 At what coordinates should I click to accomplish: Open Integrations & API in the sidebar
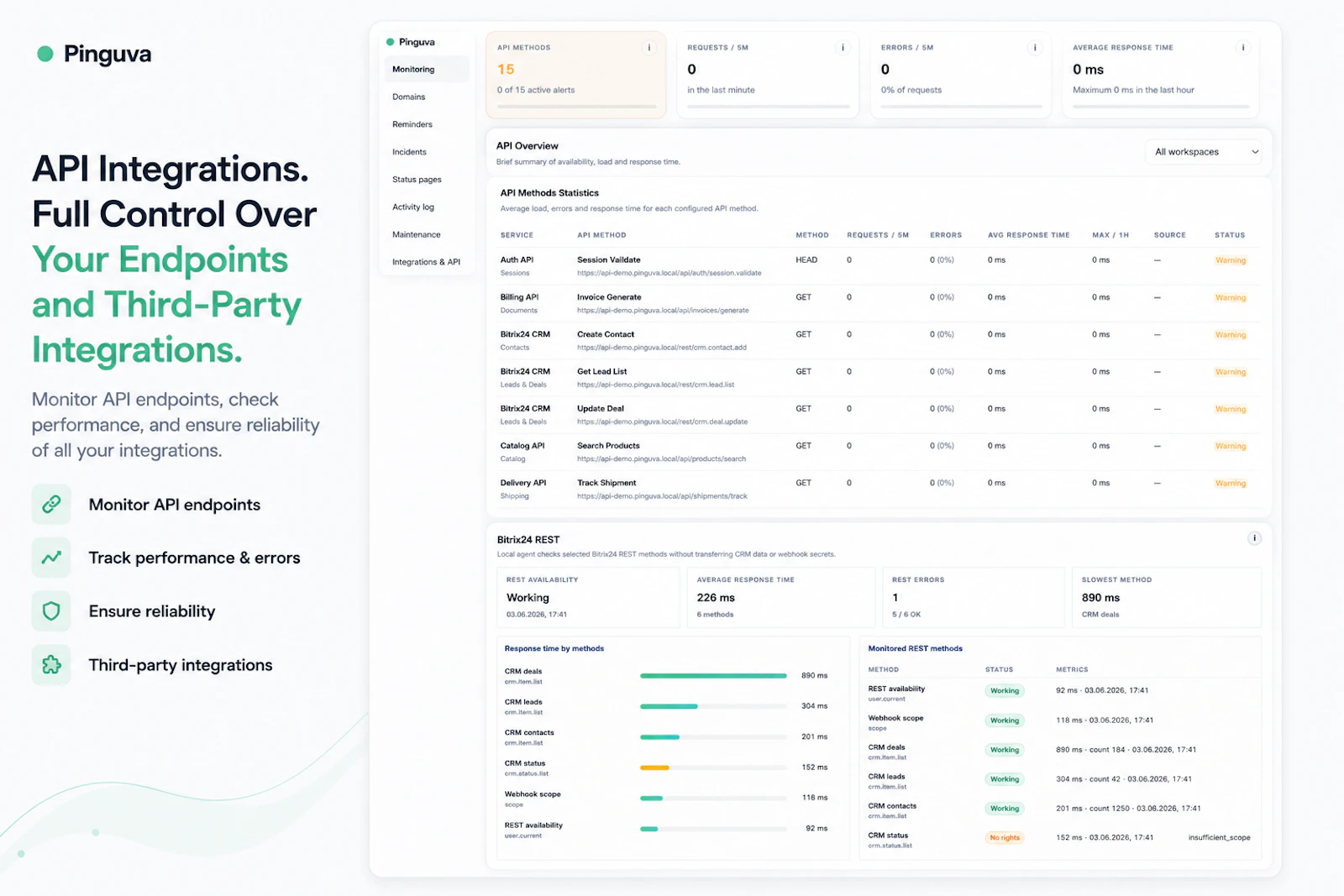pos(427,262)
